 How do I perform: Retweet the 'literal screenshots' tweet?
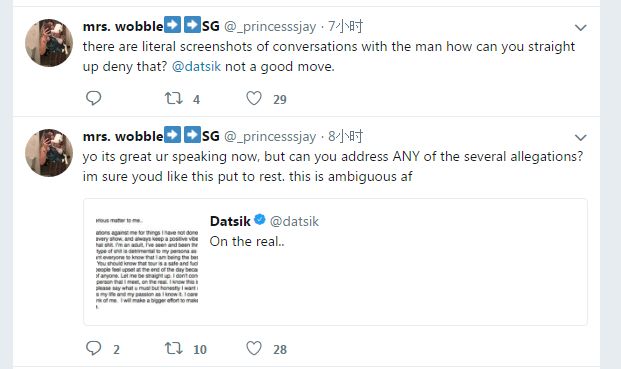click(x=173, y=98)
